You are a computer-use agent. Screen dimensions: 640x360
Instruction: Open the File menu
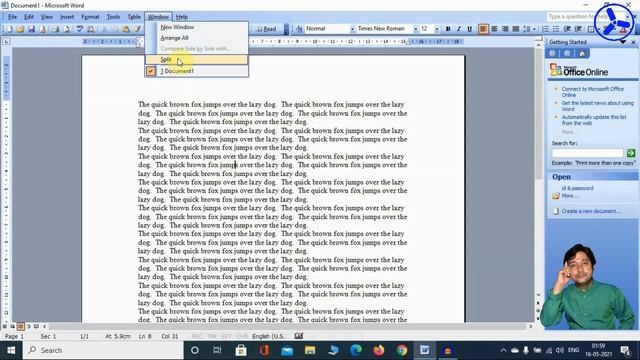[12, 17]
